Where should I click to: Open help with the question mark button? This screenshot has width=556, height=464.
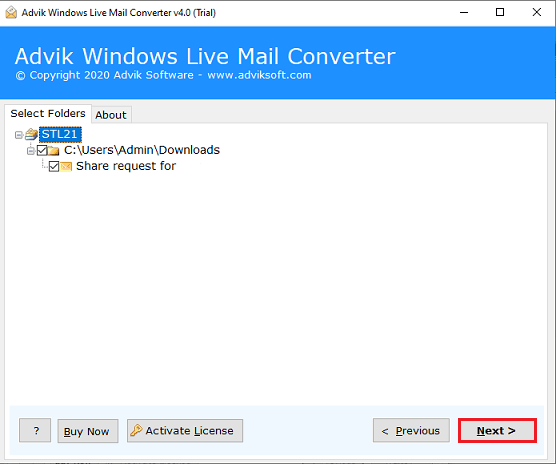click(35, 430)
